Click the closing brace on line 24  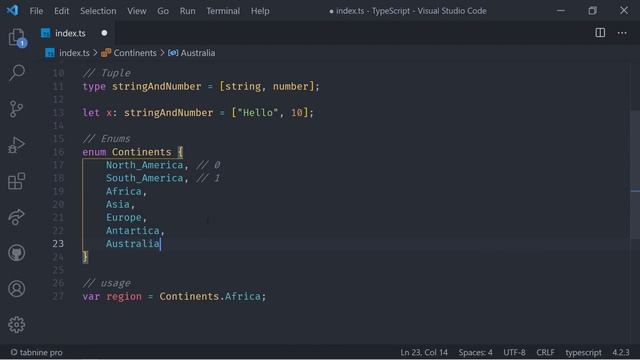point(85,257)
